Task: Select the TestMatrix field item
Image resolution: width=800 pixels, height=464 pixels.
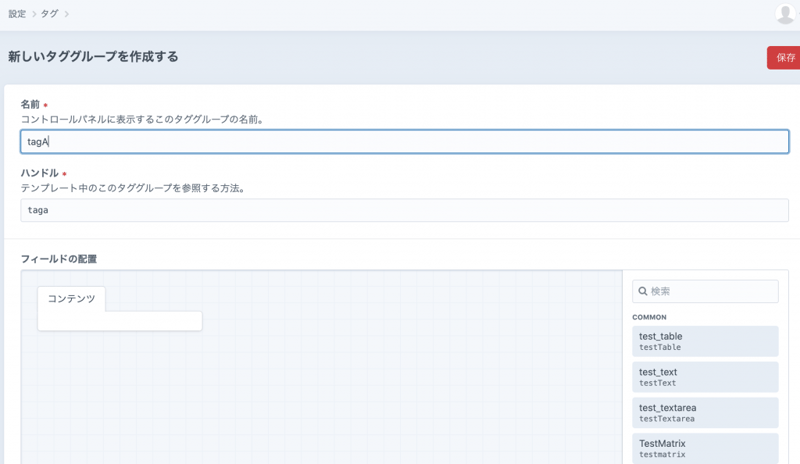Action: pos(705,448)
